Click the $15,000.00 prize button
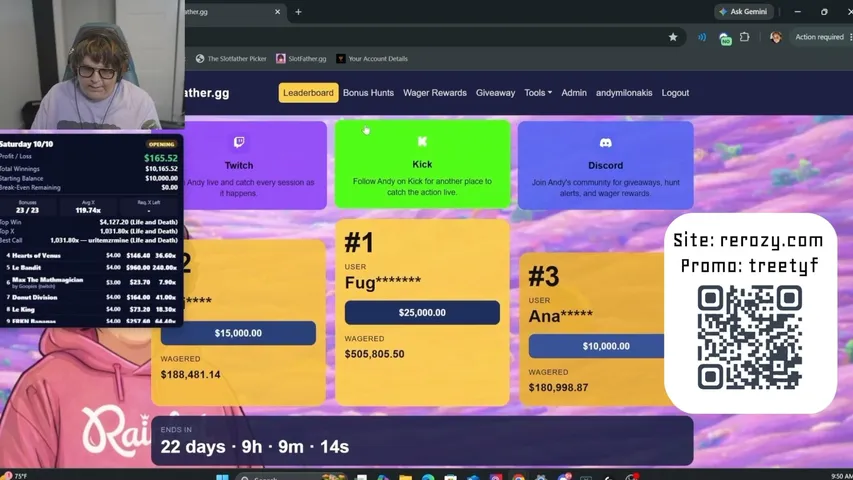 [238, 333]
